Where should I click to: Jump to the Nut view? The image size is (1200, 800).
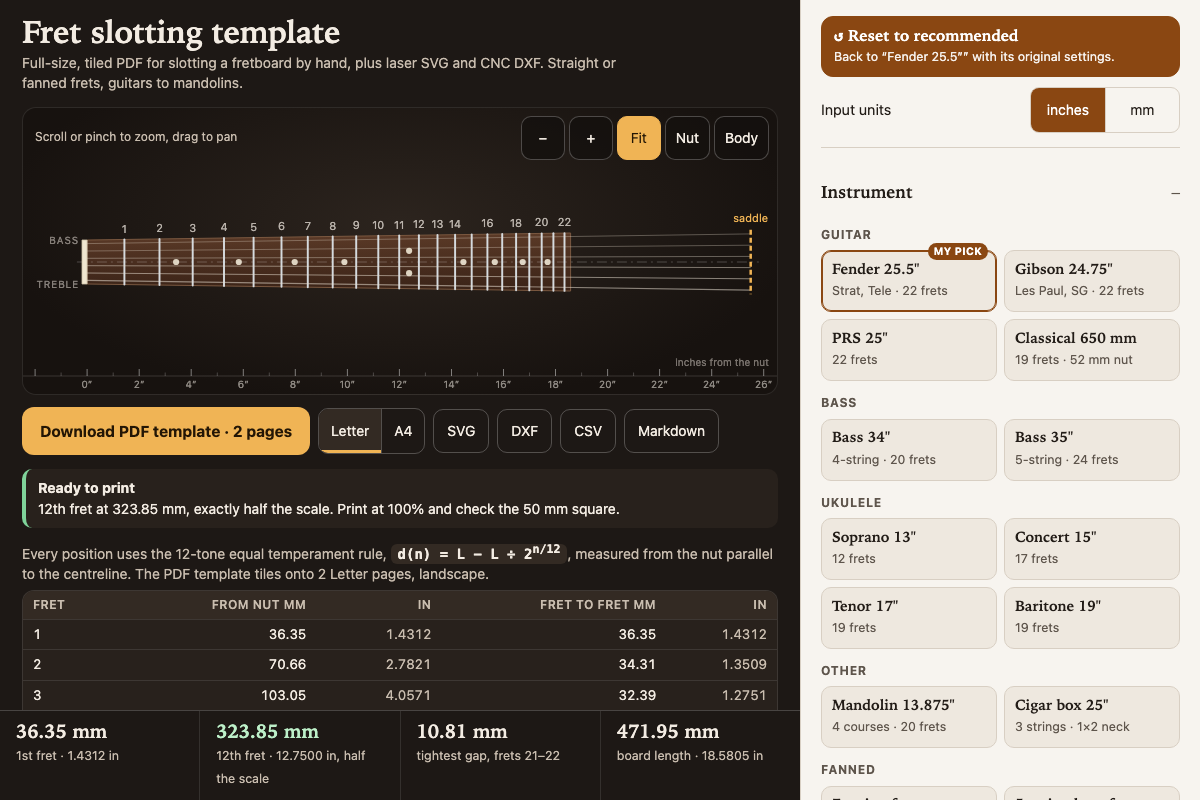click(x=687, y=138)
